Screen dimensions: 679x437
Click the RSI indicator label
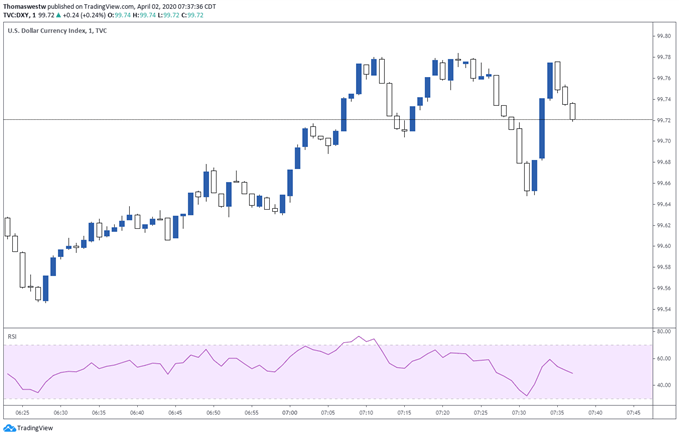pos(12,337)
